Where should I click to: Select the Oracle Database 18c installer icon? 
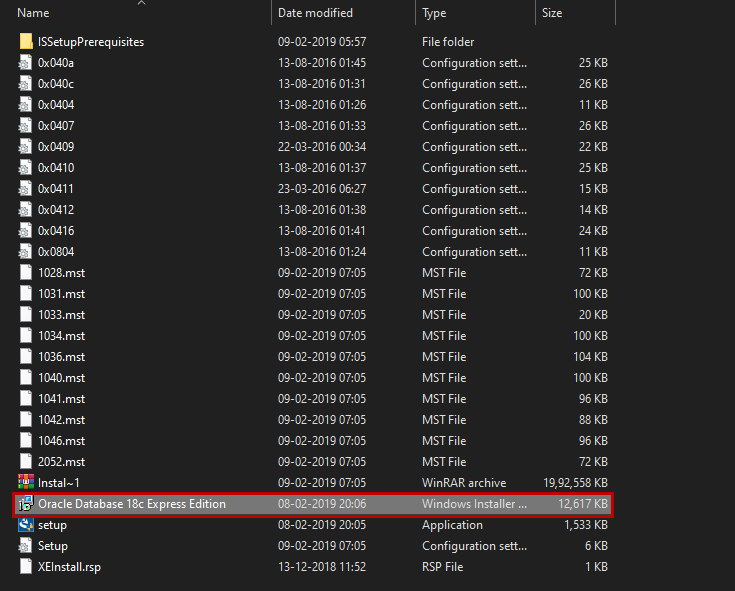tap(26, 503)
